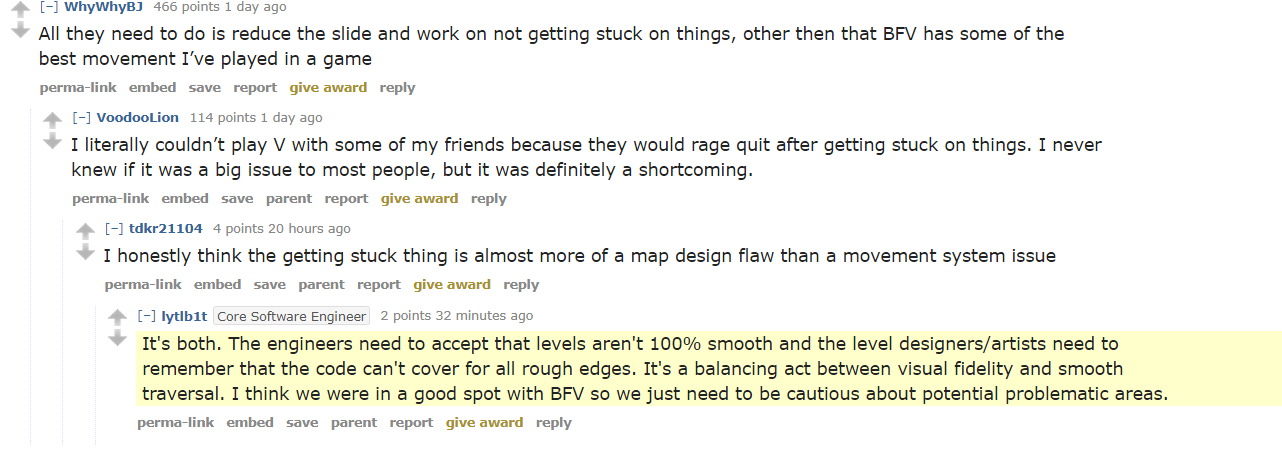Screen dimensions: 1282x468
Task: Downvote lytlb1t's comment
Action: 118,340
